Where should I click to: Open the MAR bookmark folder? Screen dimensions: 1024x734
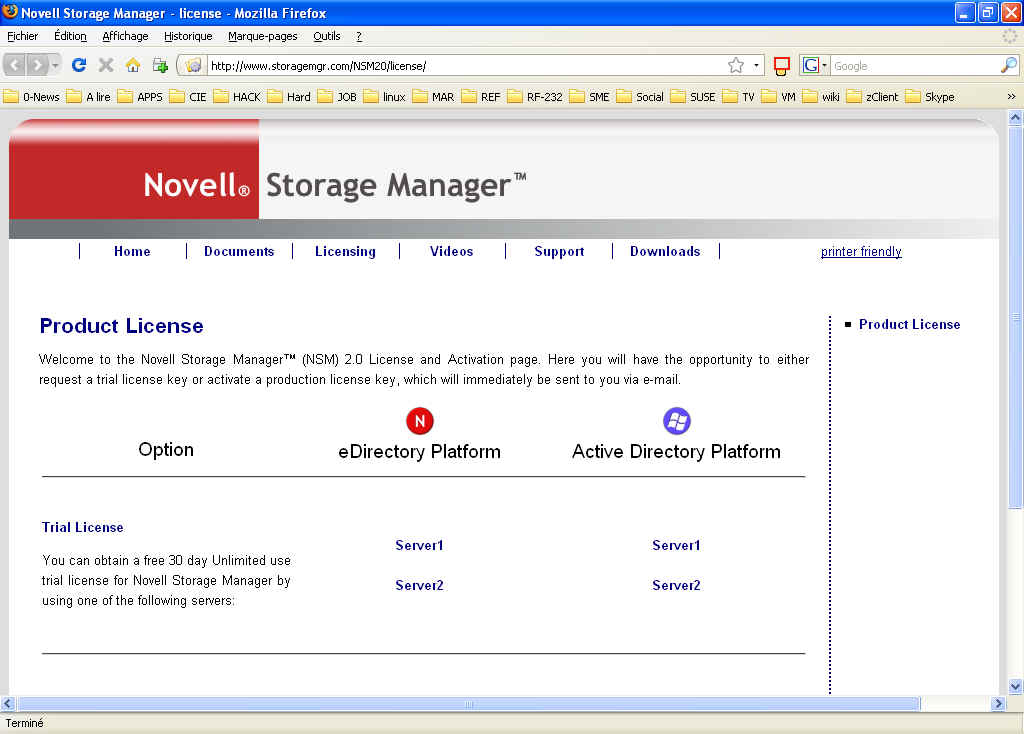pos(434,97)
